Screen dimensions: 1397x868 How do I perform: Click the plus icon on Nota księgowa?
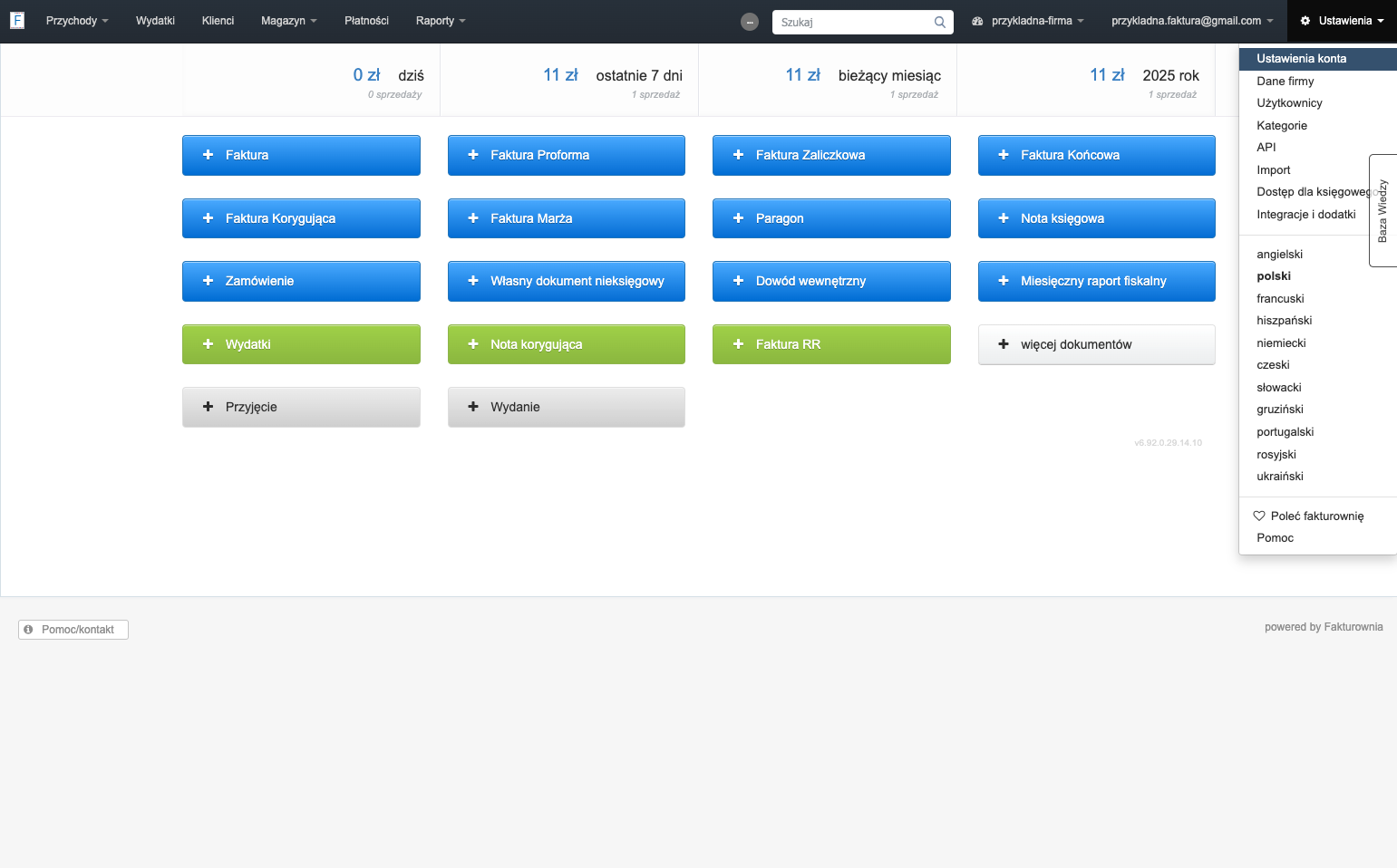coord(1004,218)
